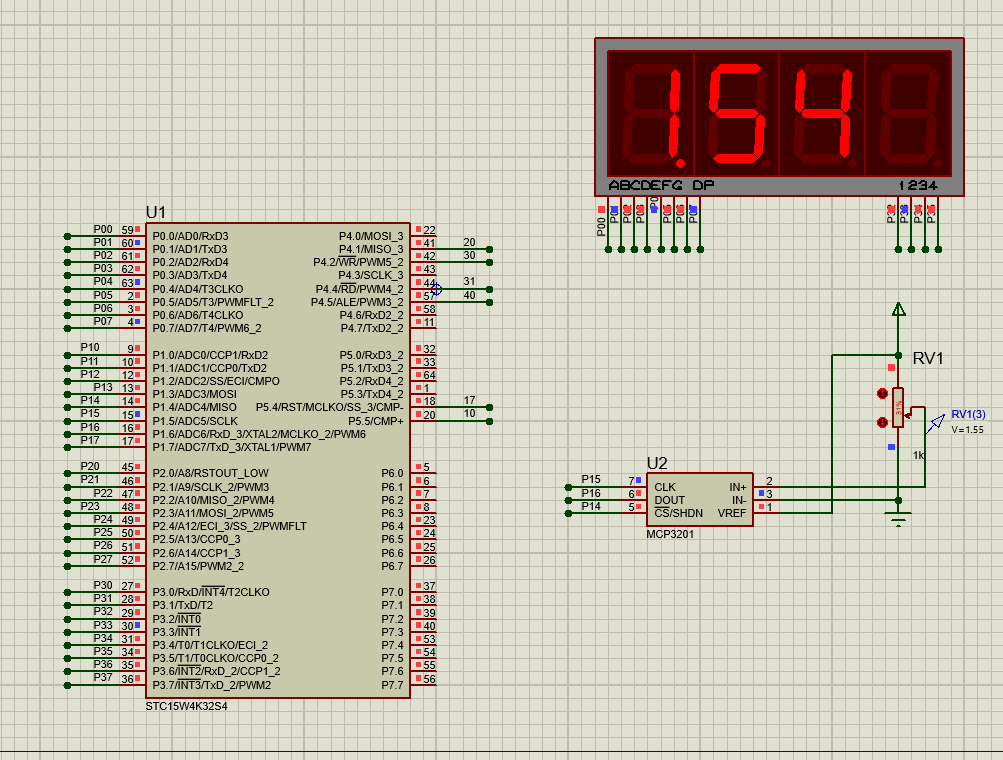Select the STC15W4K32S4 microcontroller body
Viewport: 1003px width, 760px height.
(x=277, y=460)
